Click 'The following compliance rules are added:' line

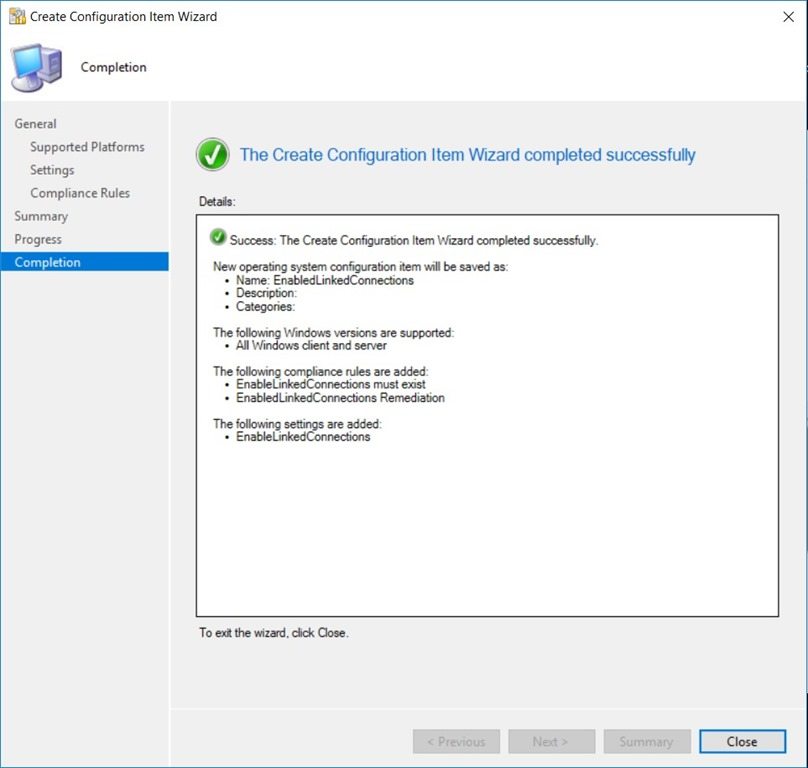click(x=321, y=372)
